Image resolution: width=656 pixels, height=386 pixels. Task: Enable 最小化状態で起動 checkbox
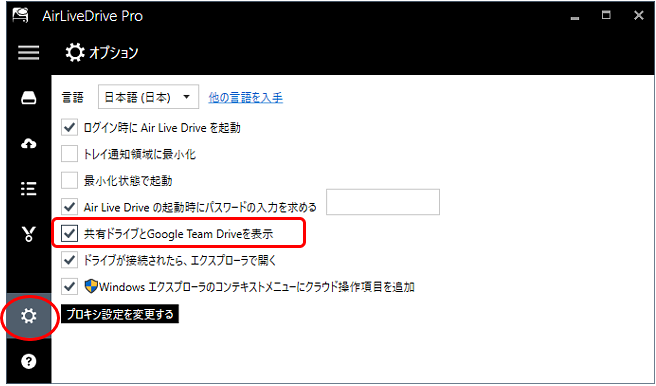point(69,181)
